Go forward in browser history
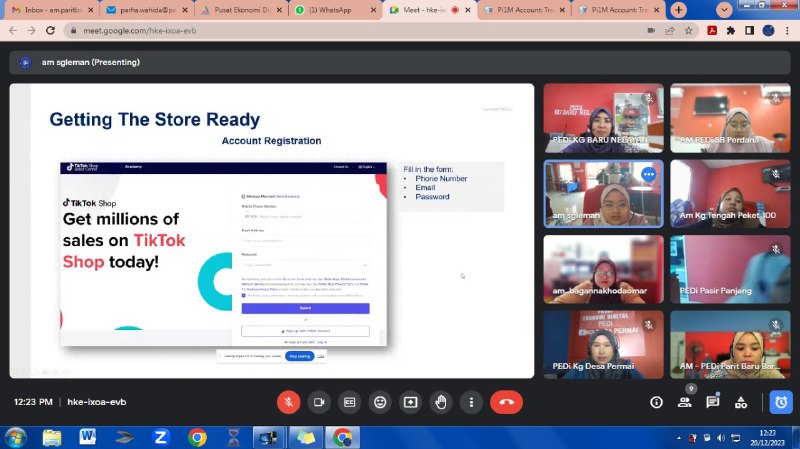Image resolution: width=800 pixels, height=449 pixels. [32, 31]
